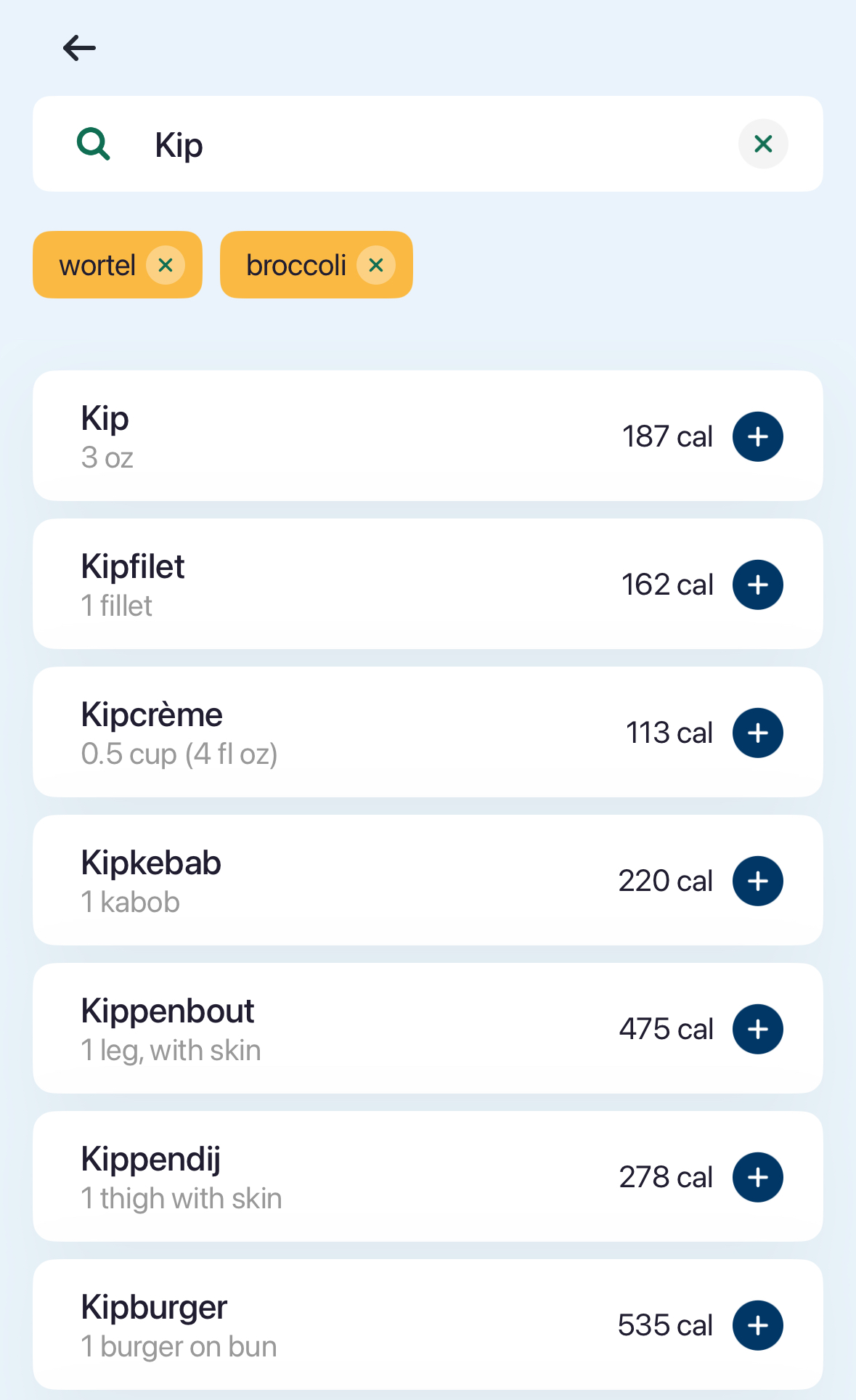Remove the broccoli tag
The image size is (856, 1400).
tap(376, 265)
